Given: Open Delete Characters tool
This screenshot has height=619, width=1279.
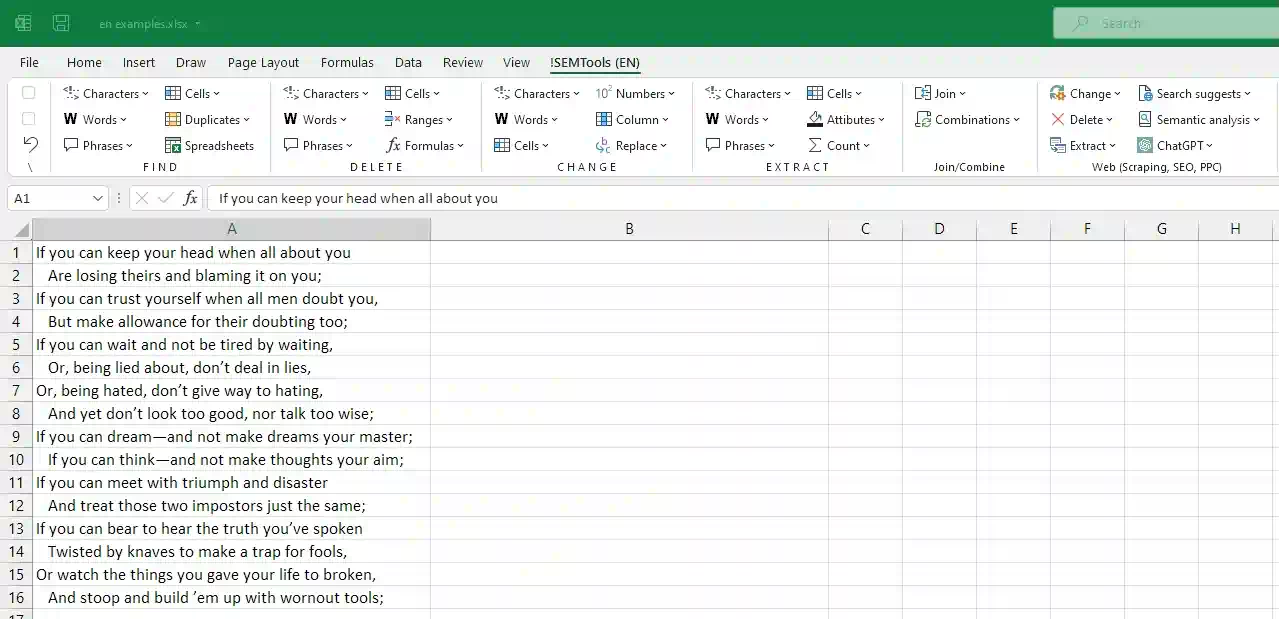Looking at the screenshot, I should coord(325,93).
